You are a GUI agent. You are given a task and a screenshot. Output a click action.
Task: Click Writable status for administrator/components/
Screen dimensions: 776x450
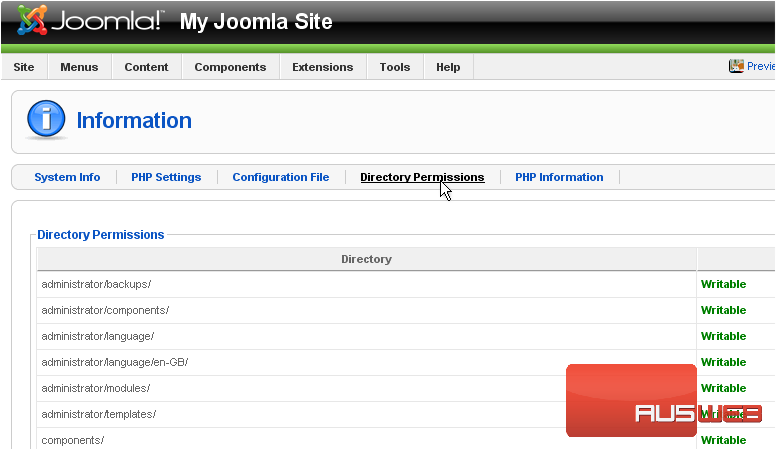click(x=723, y=310)
